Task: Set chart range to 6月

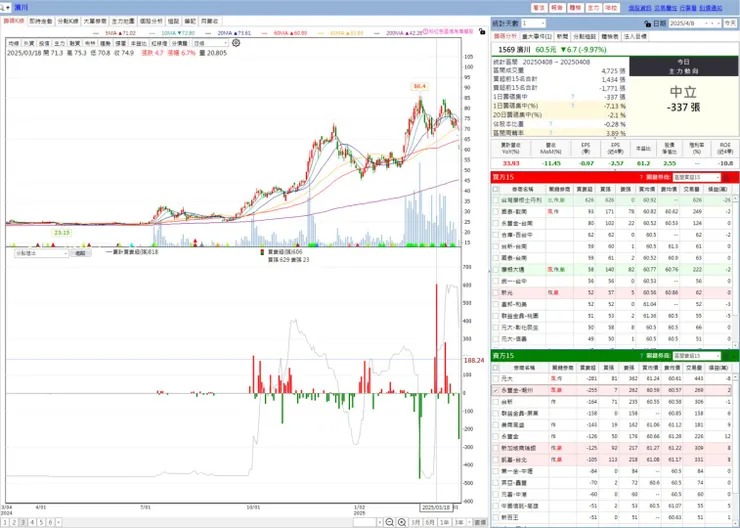Action: coord(430,522)
